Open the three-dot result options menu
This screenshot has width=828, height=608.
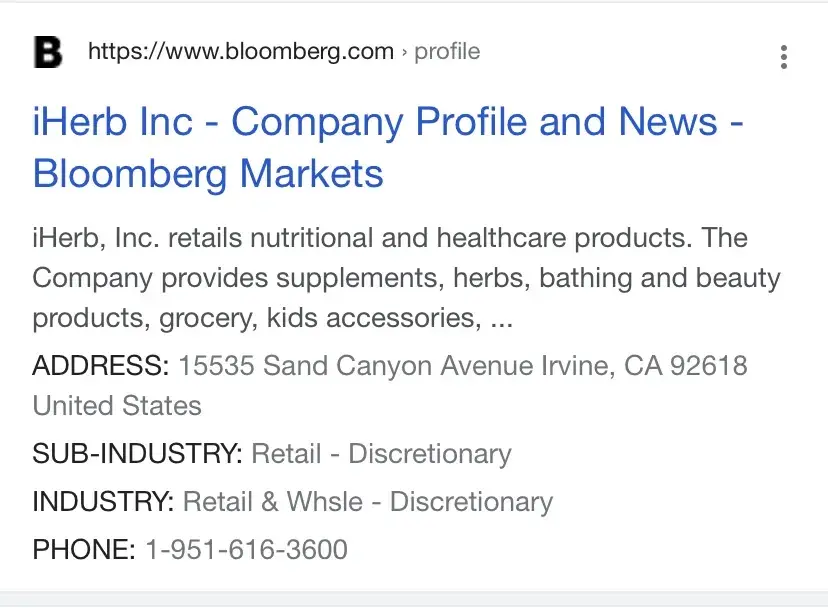pos(783,56)
